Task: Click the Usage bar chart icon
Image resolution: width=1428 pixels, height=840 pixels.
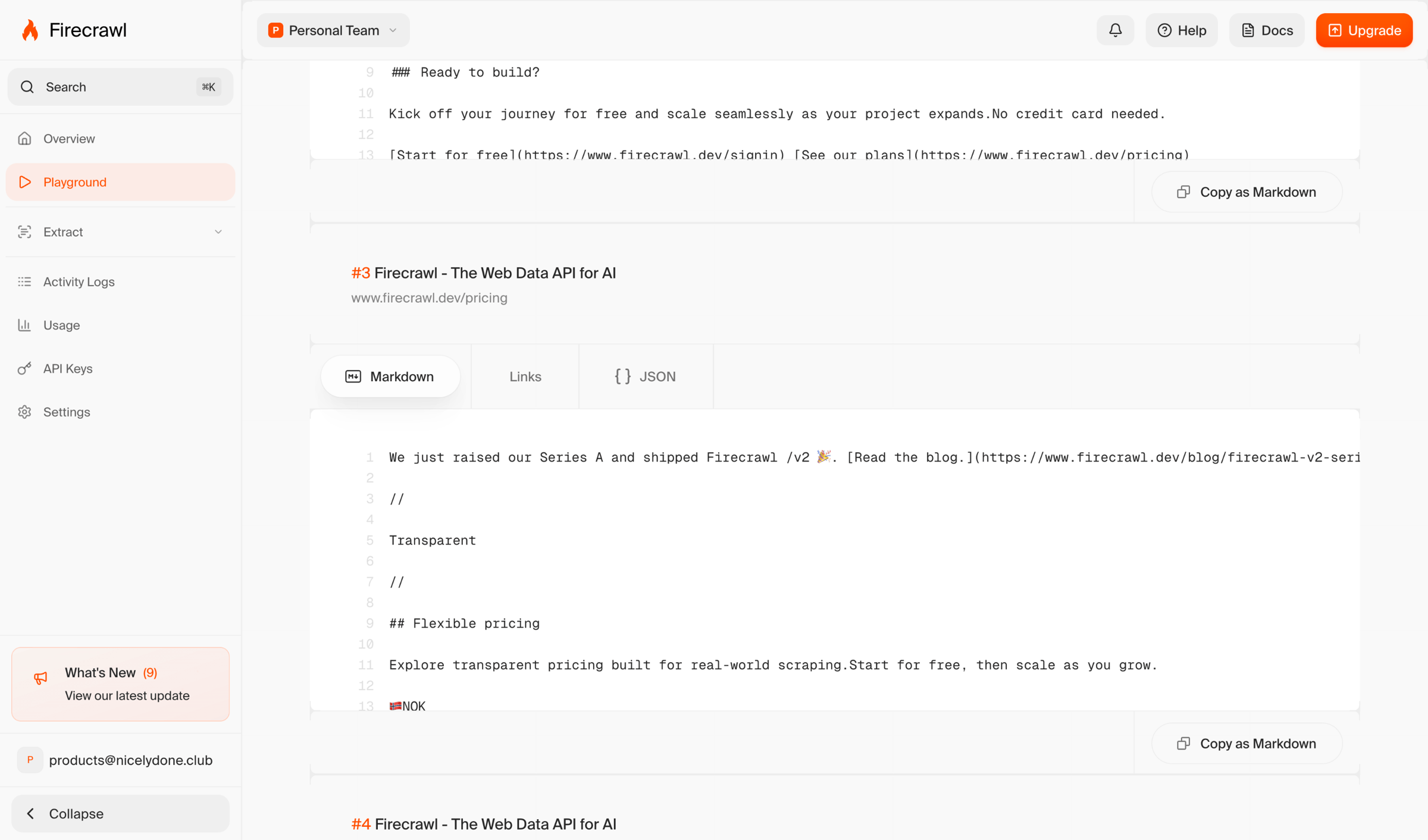Action: (x=24, y=325)
